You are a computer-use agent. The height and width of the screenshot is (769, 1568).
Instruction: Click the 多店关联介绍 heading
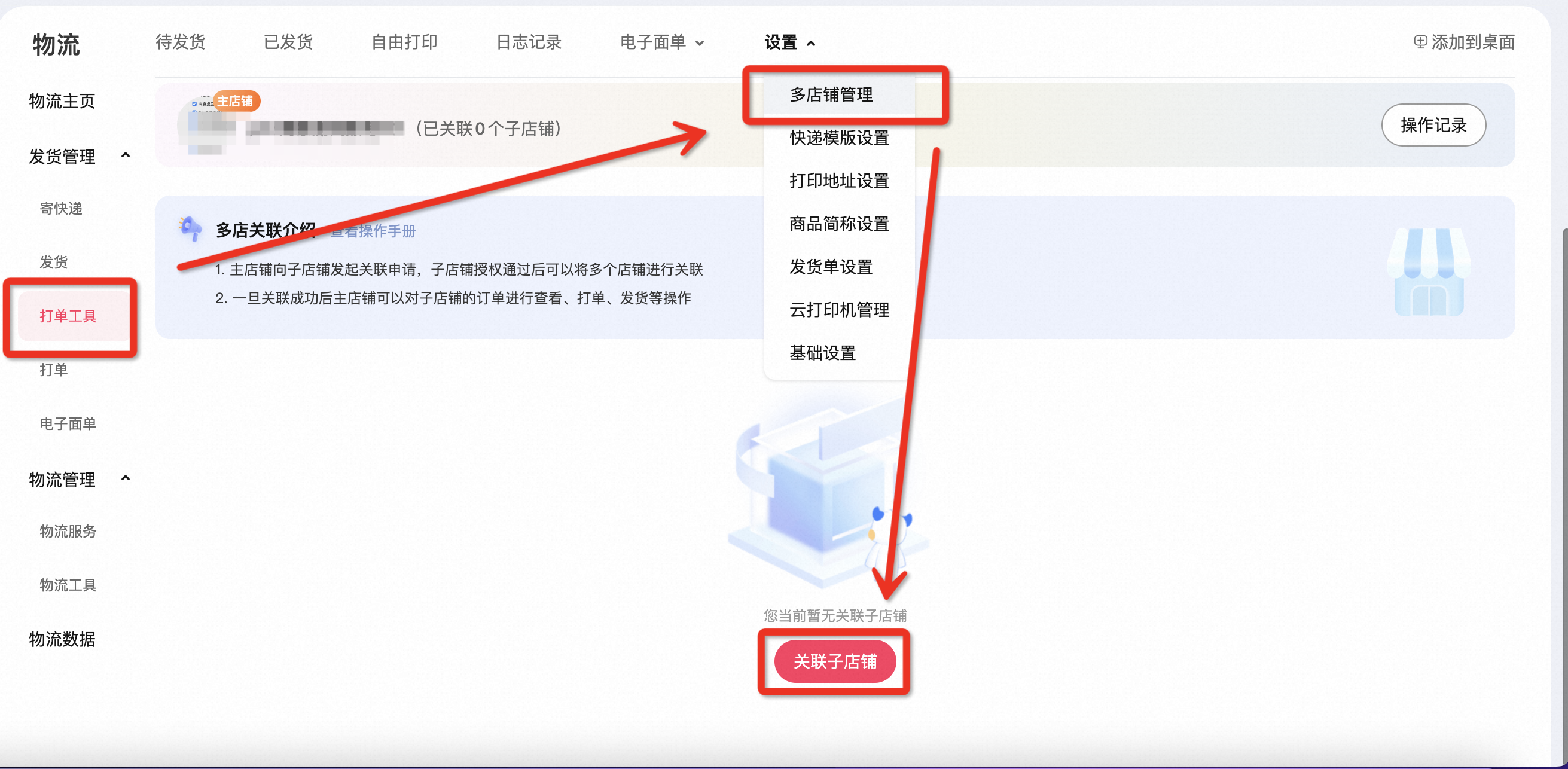coord(266,230)
